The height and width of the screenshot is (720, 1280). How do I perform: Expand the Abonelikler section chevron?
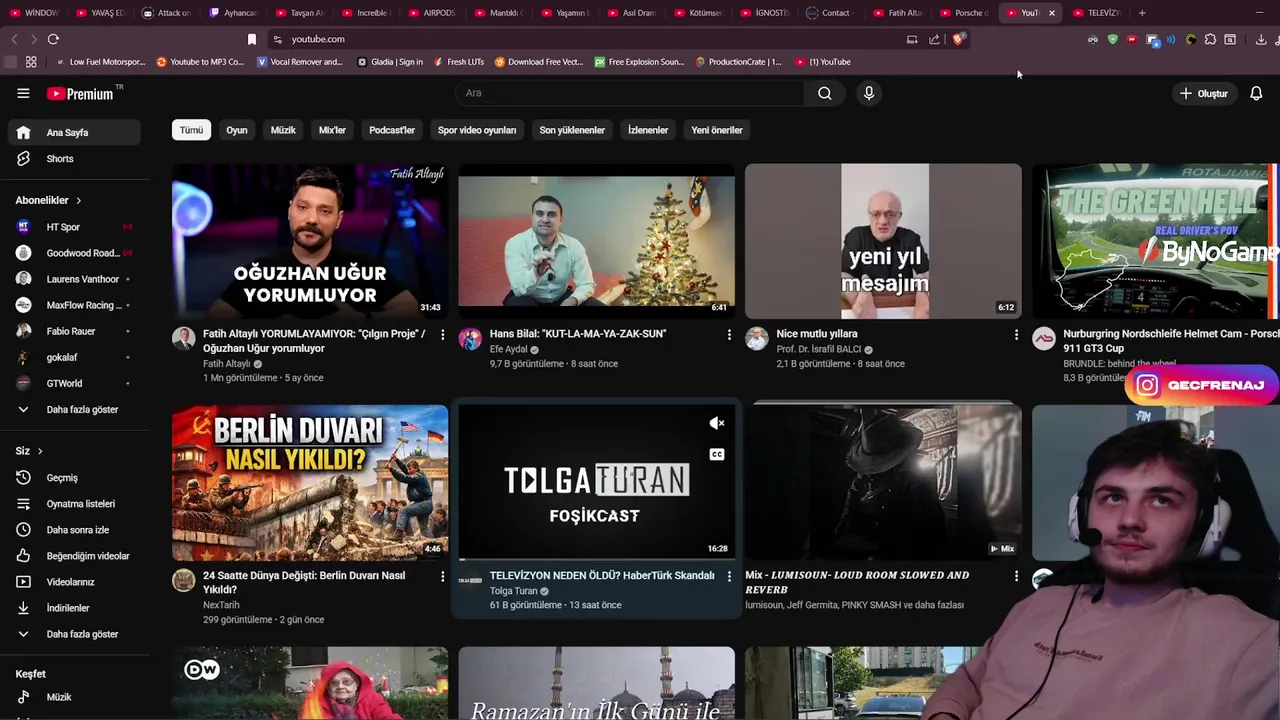78,201
